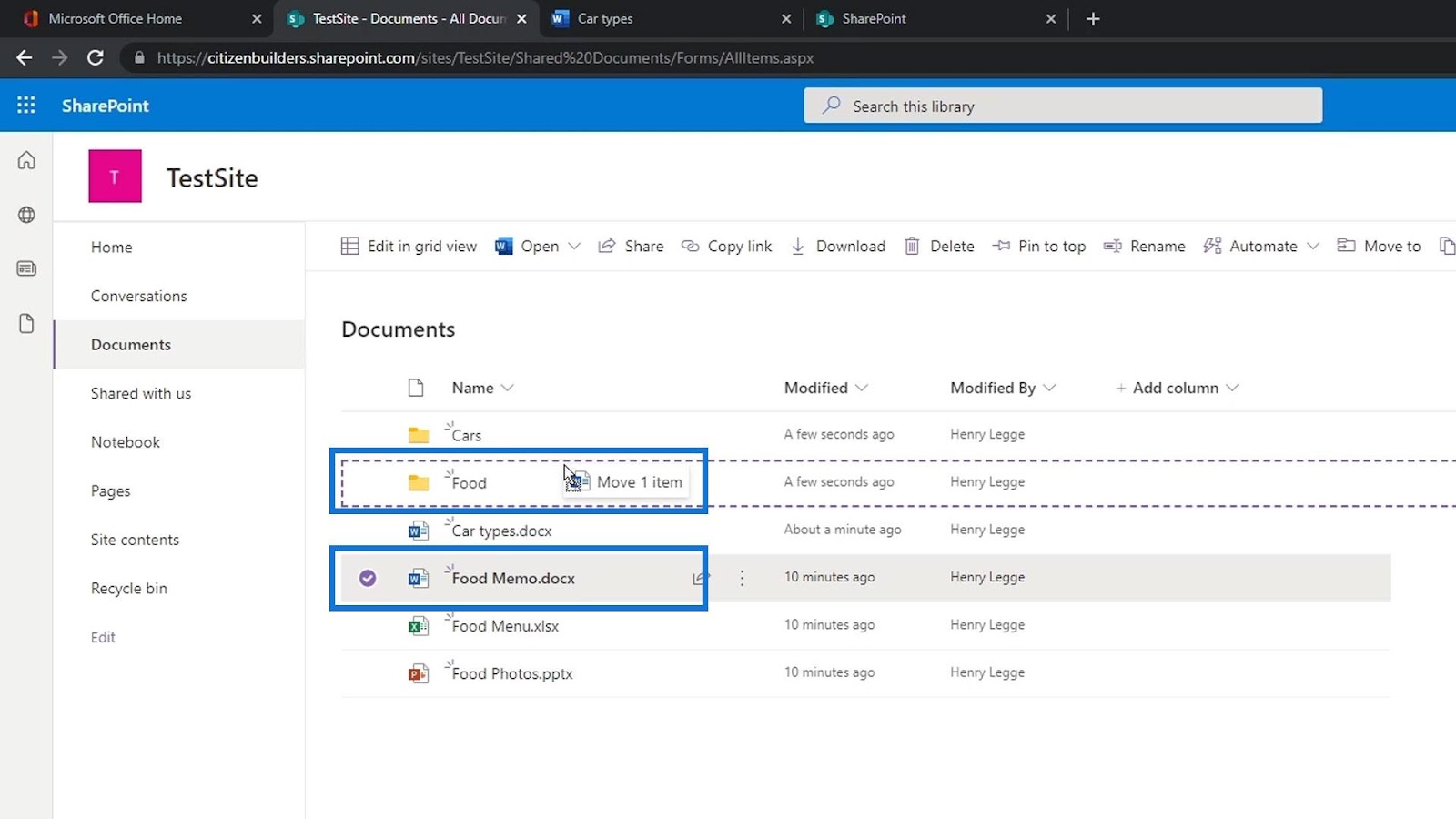The width and height of the screenshot is (1456, 819).
Task: Expand the Open dropdown arrow
Action: click(574, 247)
